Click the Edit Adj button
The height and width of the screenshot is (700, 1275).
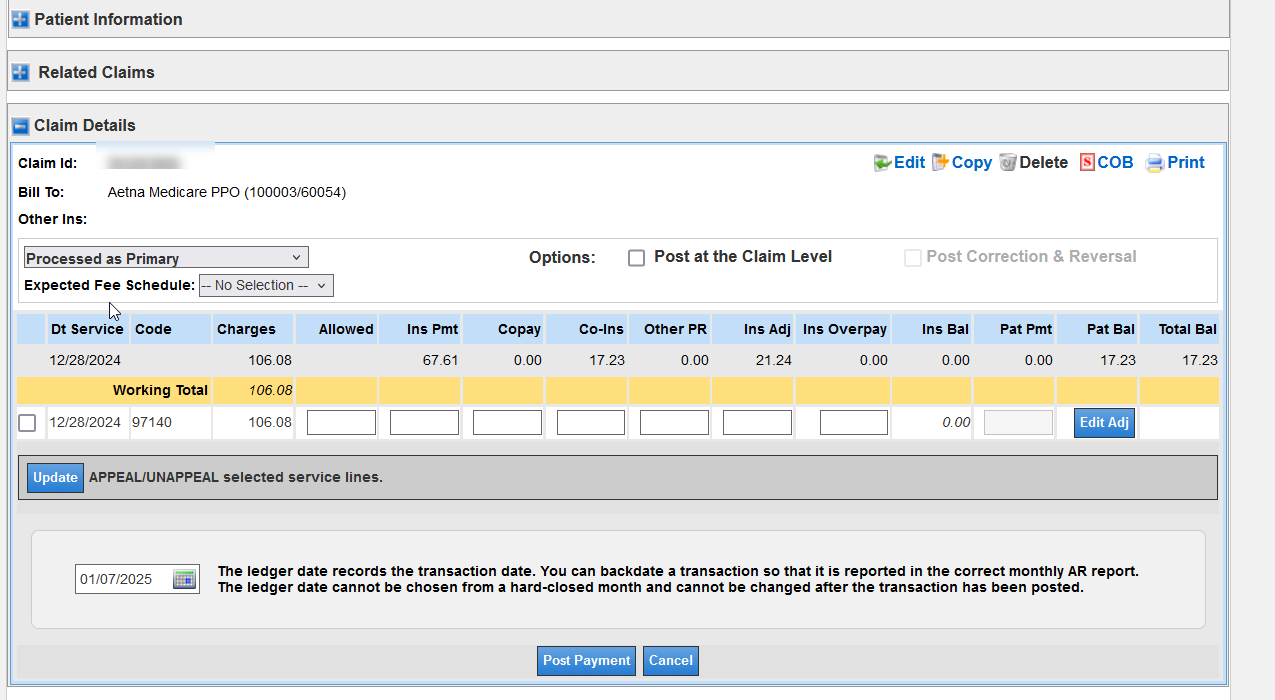pos(1104,423)
